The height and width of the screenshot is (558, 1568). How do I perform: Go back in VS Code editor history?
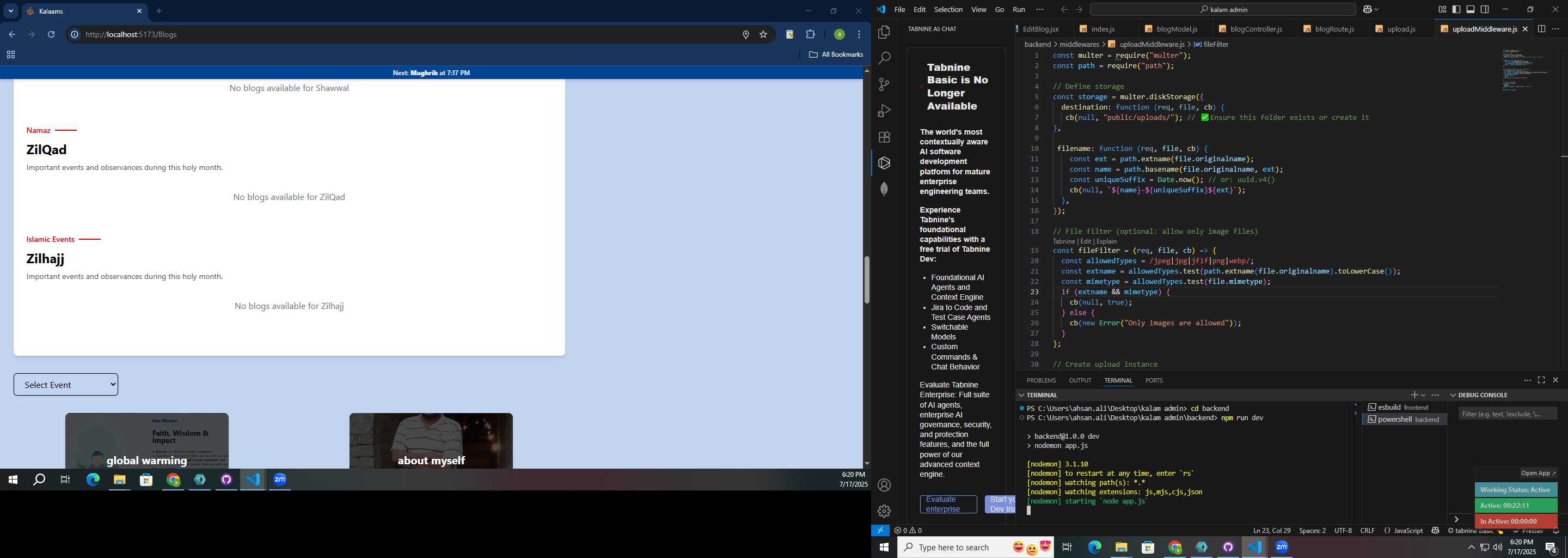pyautogui.click(x=1063, y=10)
